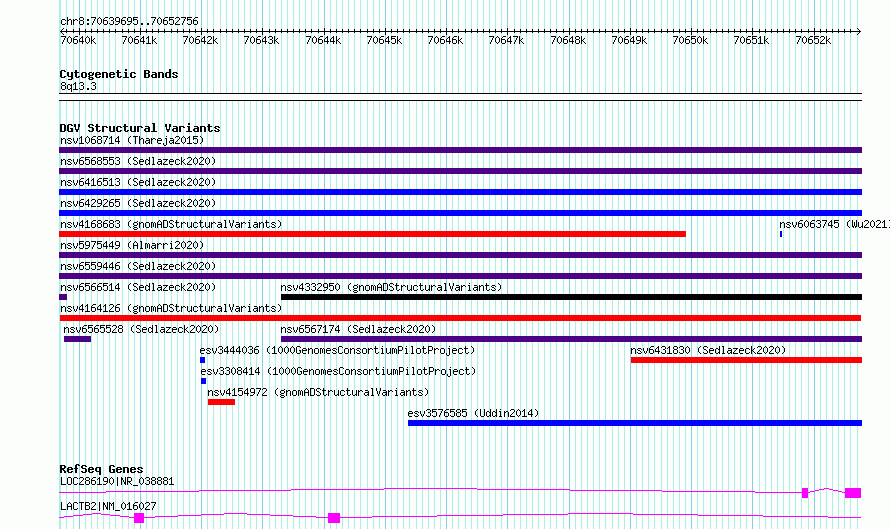
Task: Click the 70648k ruler tick label
Action: [x=568, y=40]
